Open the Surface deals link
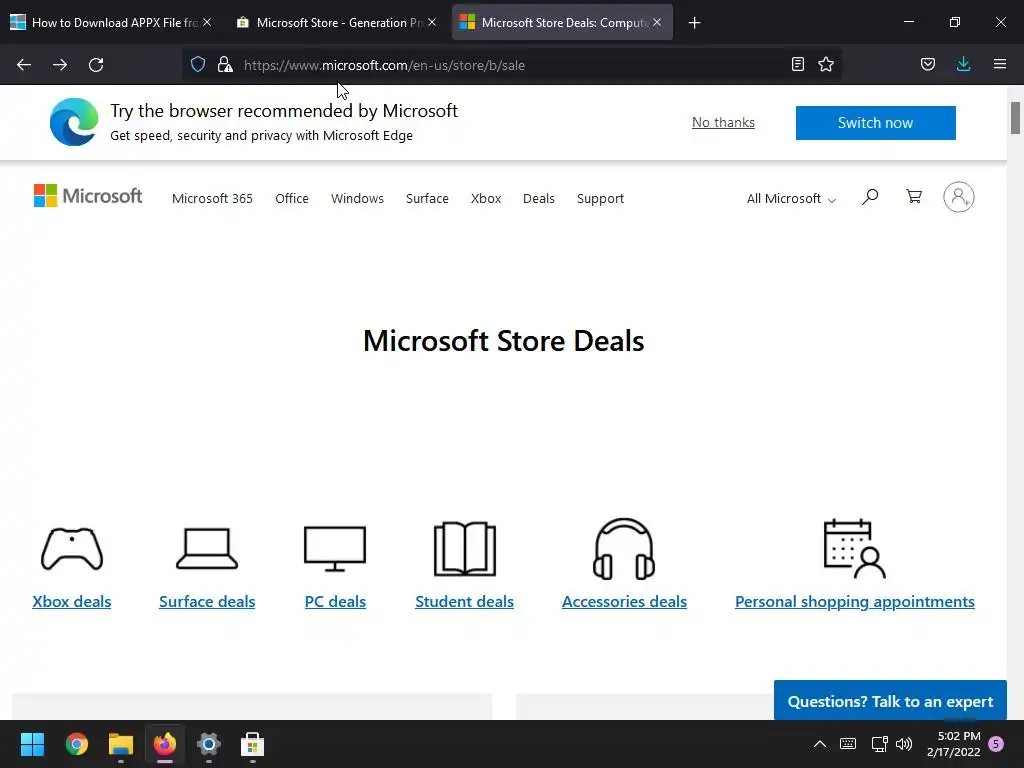 (x=207, y=601)
